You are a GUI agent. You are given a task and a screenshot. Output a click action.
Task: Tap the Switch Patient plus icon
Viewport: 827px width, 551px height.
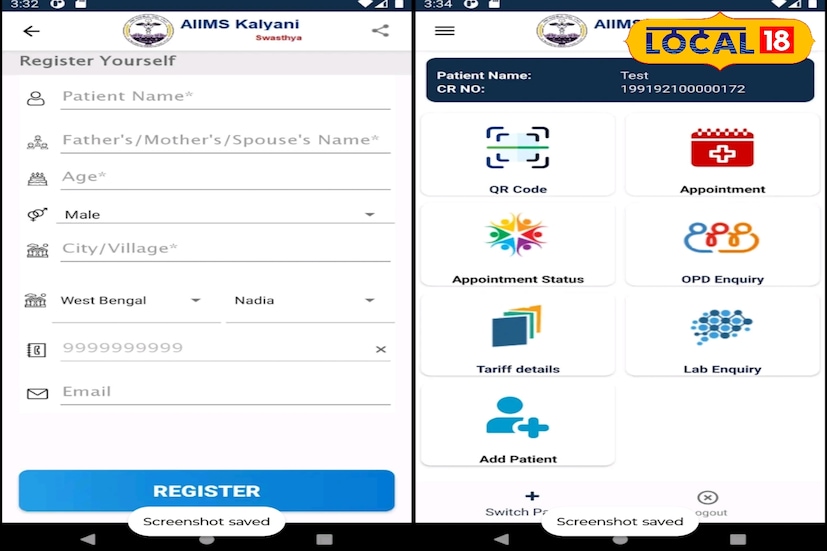(x=532, y=496)
